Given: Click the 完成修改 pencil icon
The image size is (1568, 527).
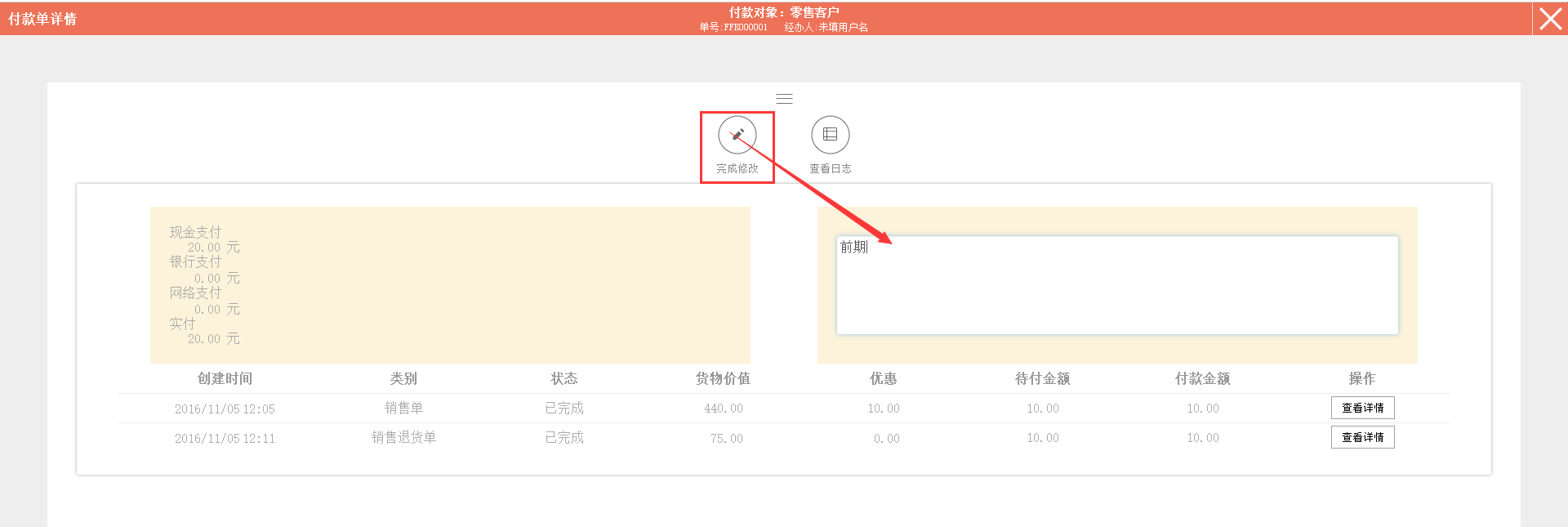Looking at the screenshot, I should pyautogui.click(x=737, y=135).
